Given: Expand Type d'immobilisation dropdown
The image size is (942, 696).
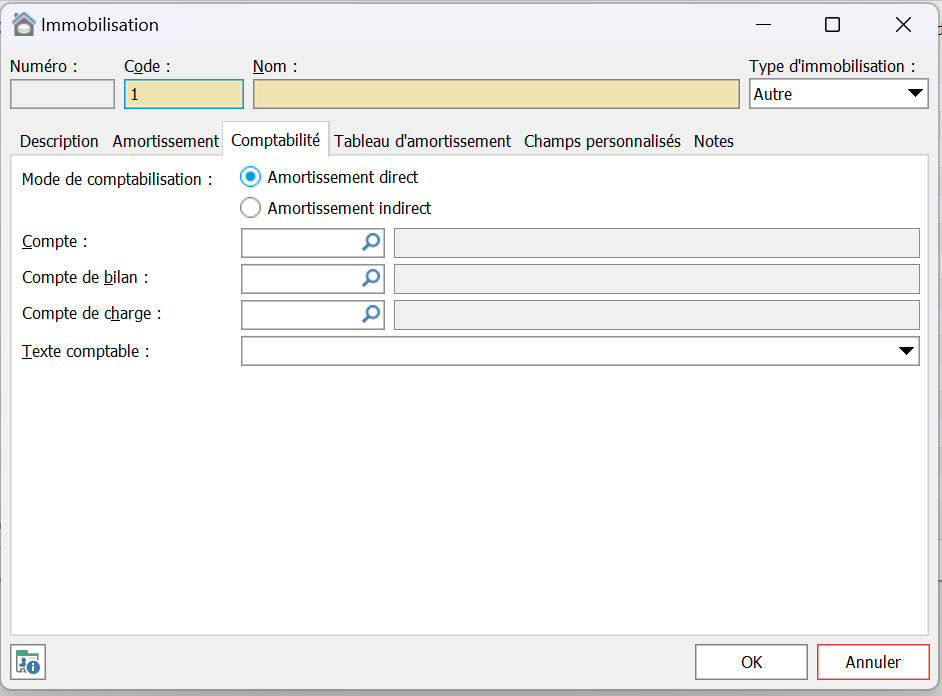Looking at the screenshot, I should click(x=914, y=94).
